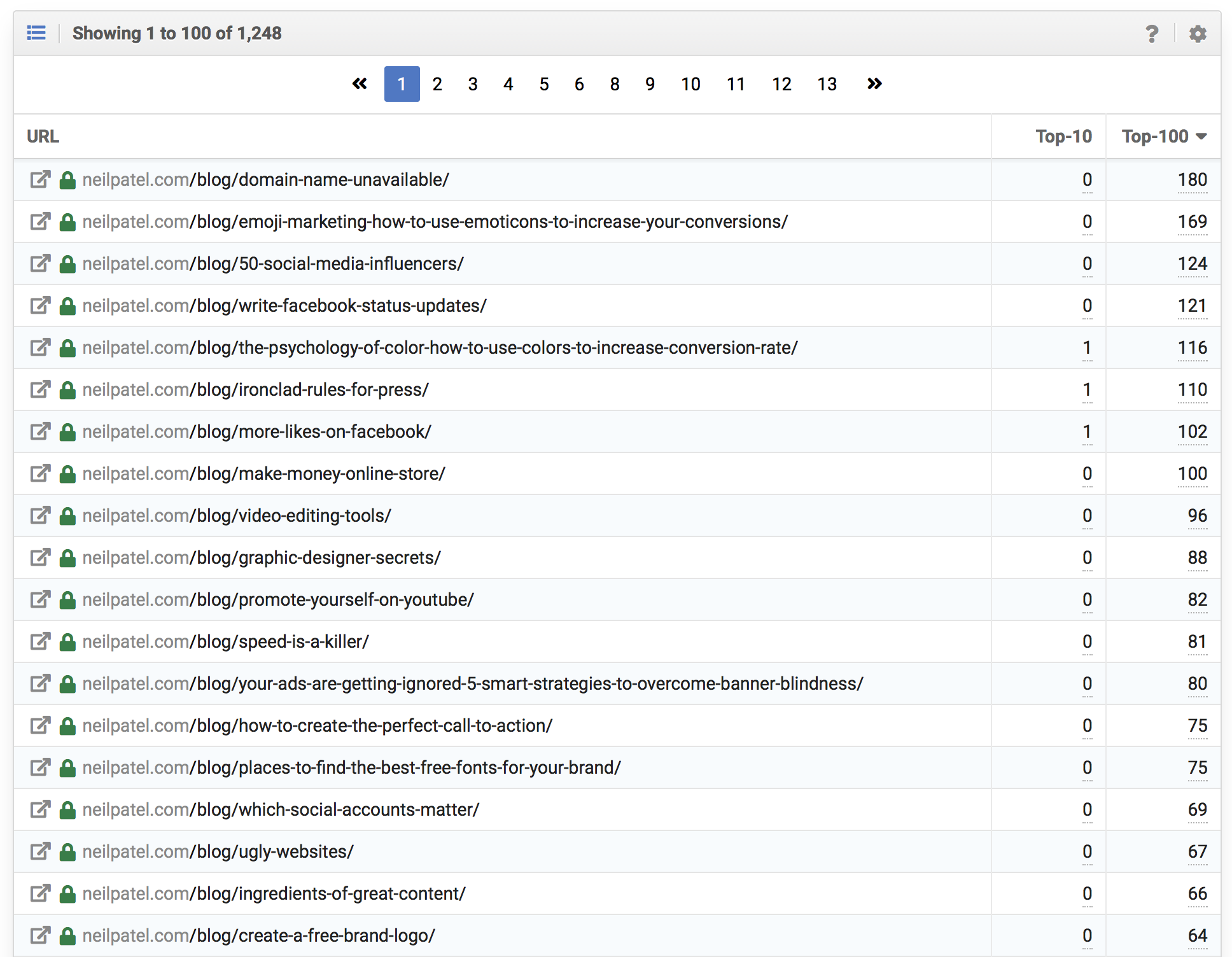Open external link icon for graphic-designer-secrets row

(x=40, y=557)
